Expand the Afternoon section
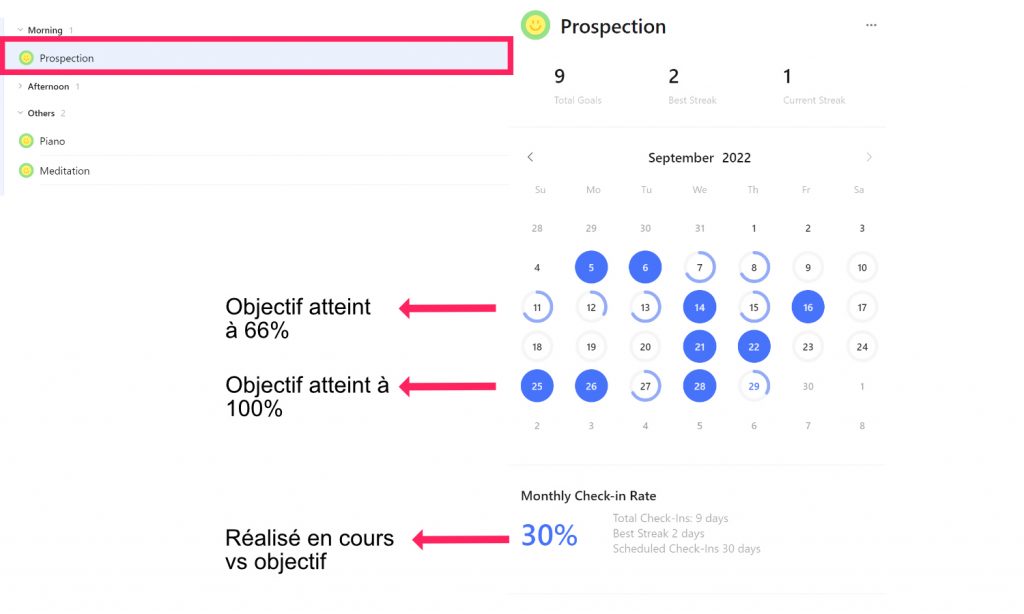Screen dimensions: 1024x614 tap(20, 86)
